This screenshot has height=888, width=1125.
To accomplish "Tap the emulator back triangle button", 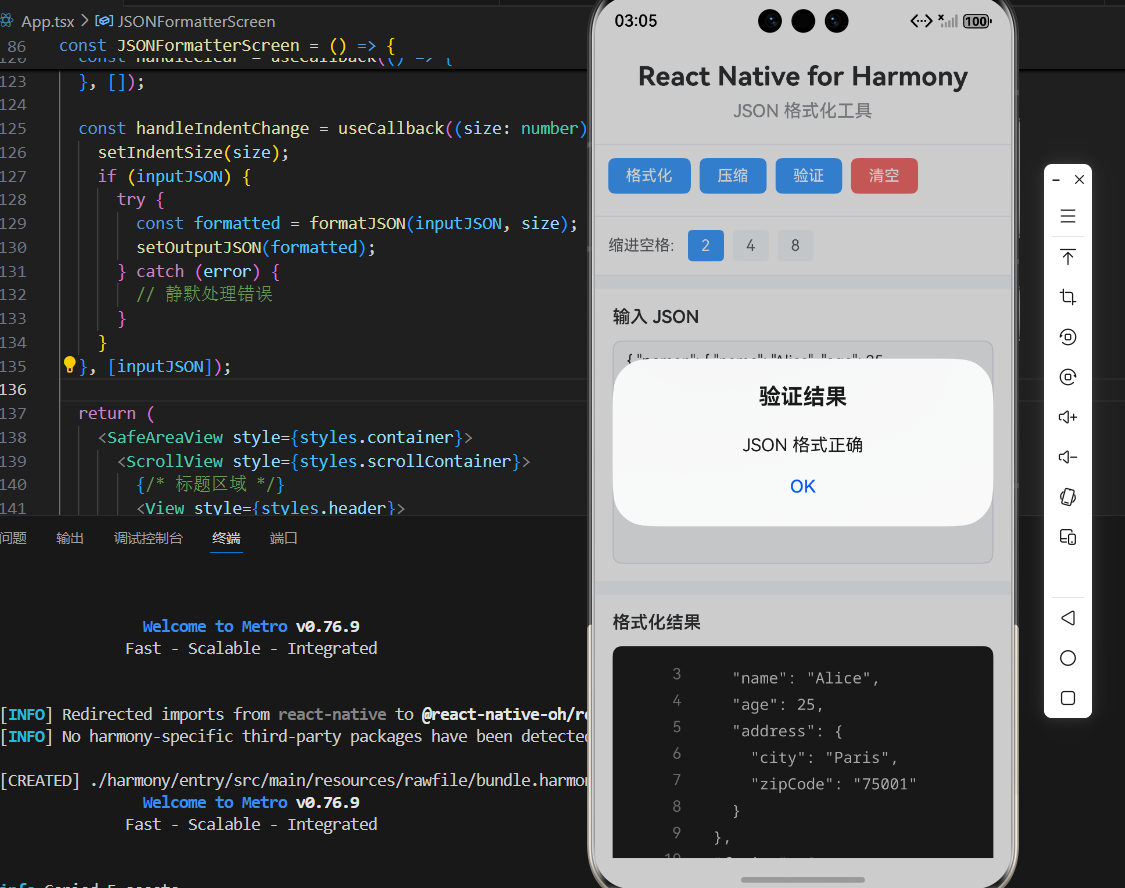I will coord(1068,618).
